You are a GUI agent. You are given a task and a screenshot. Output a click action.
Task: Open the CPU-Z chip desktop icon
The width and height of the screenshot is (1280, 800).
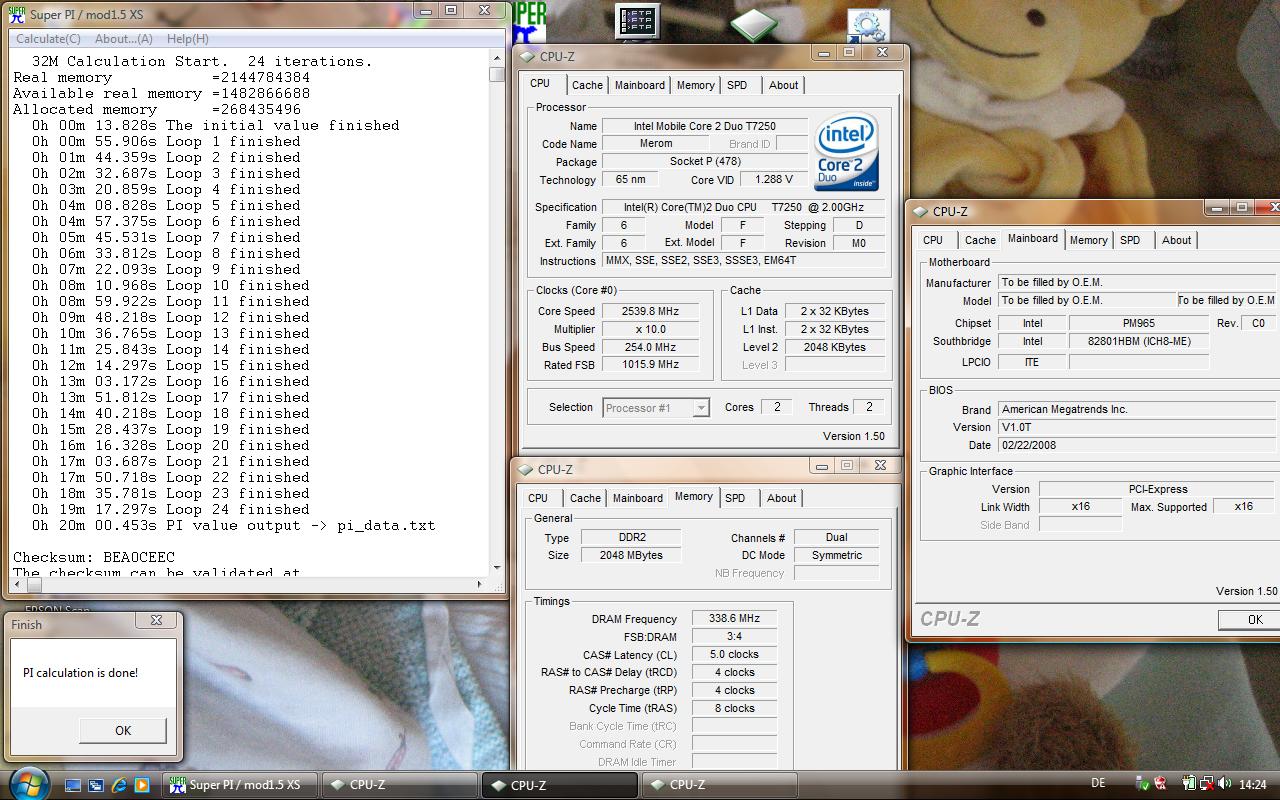pos(754,23)
